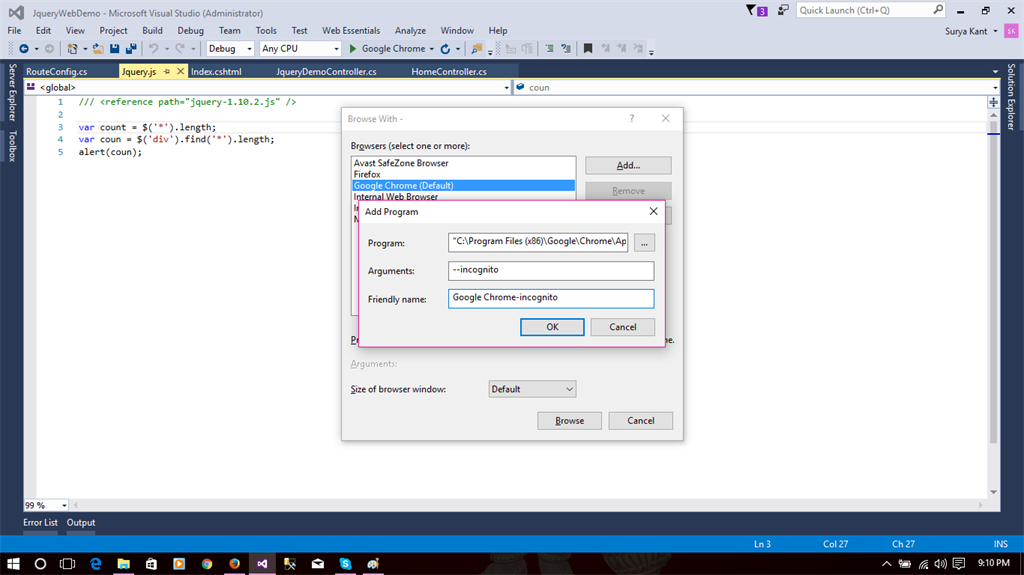This screenshot has height=575, width=1024.
Task: Click the Undo arrow icon
Action: (x=153, y=48)
